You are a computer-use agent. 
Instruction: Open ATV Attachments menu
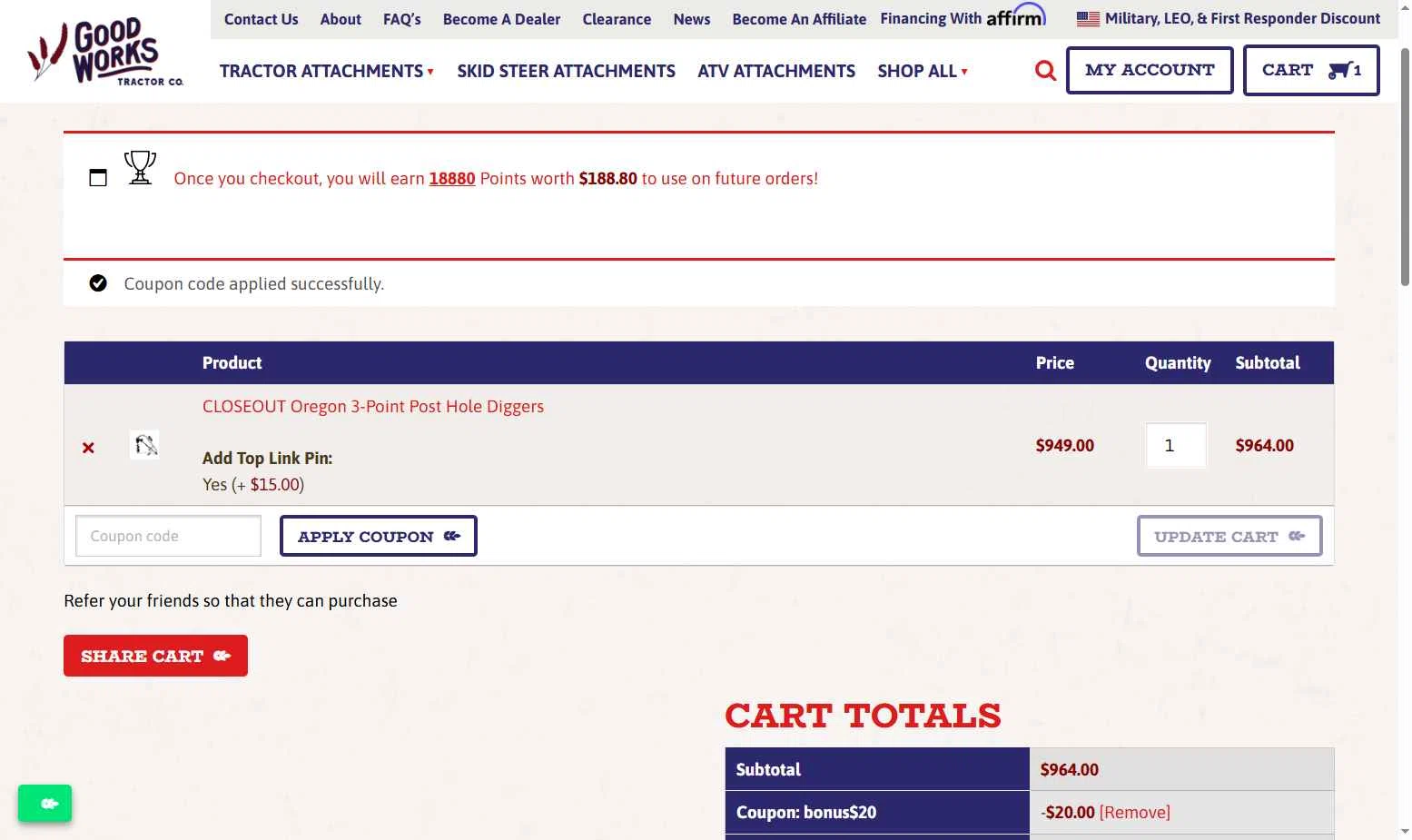(776, 71)
